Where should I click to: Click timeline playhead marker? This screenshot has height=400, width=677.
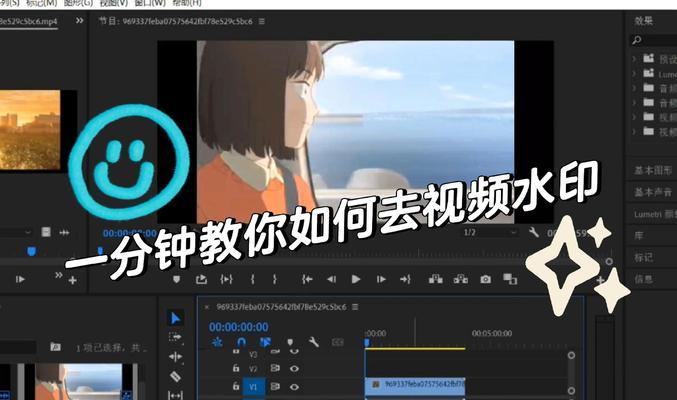click(x=367, y=343)
